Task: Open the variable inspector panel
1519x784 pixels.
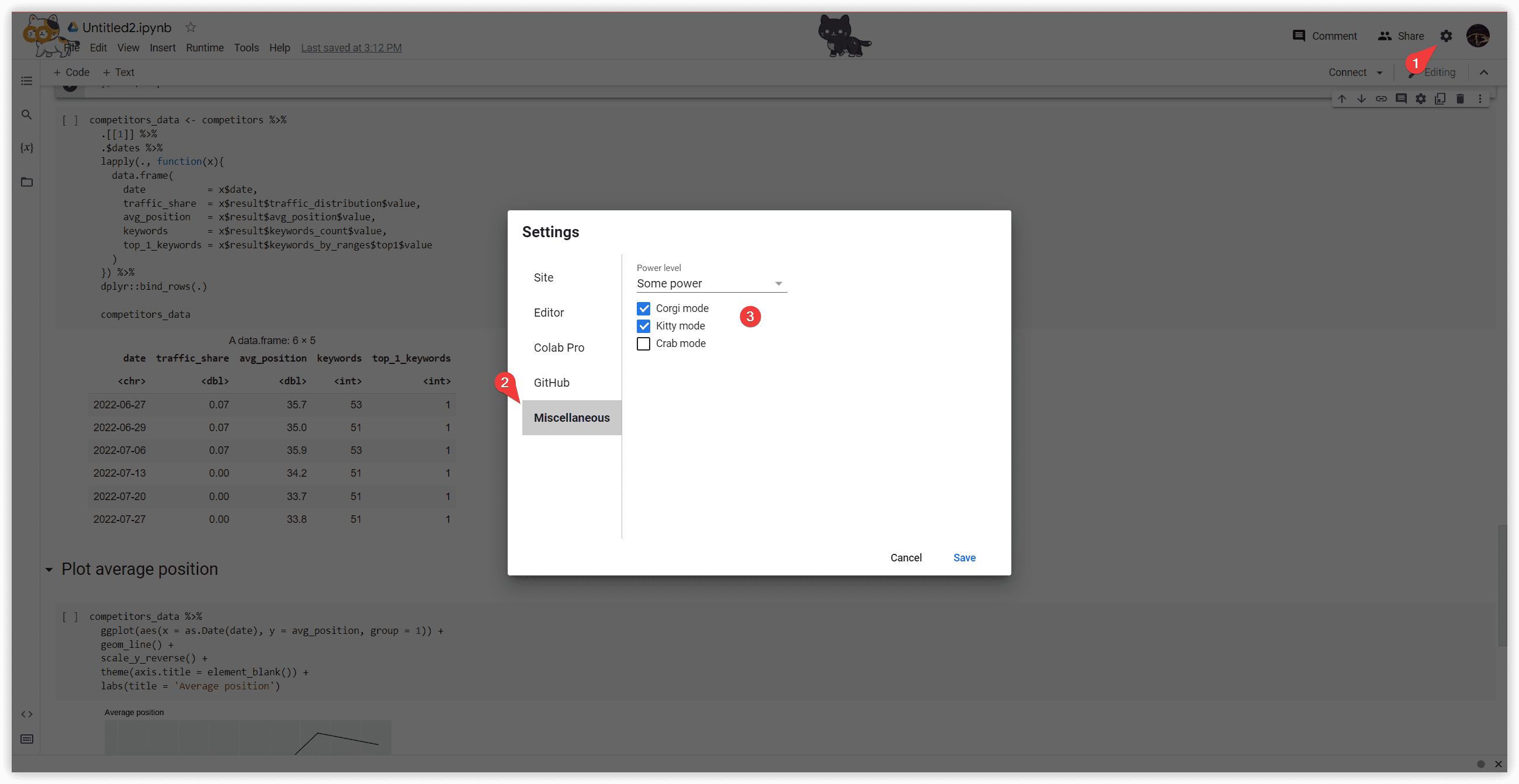Action: coord(26,148)
